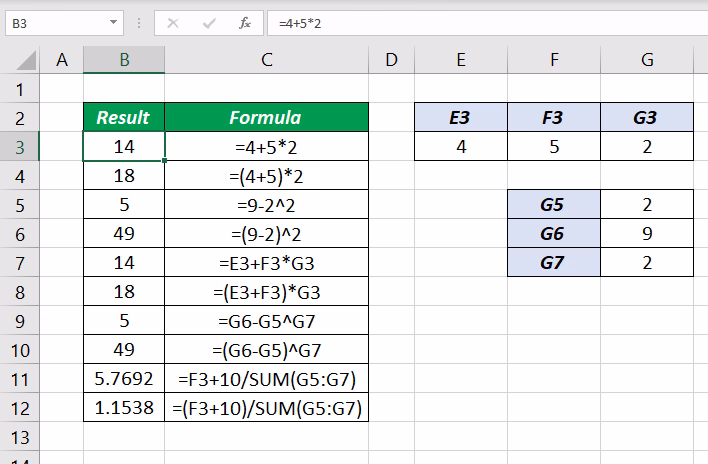This screenshot has width=708, height=464.
Task: Open the Insert Function fx dialog
Action: tap(245, 23)
